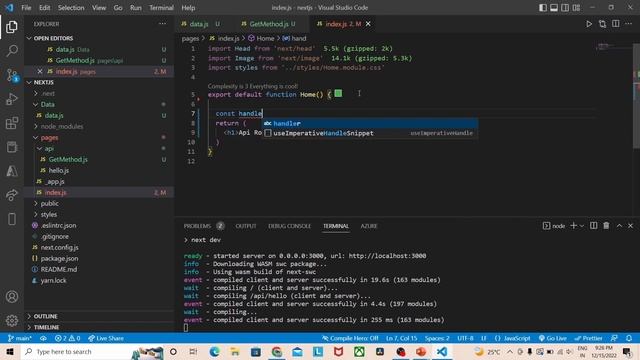
Task: Open Customize Layout icon
Action: (x=576, y=8)
